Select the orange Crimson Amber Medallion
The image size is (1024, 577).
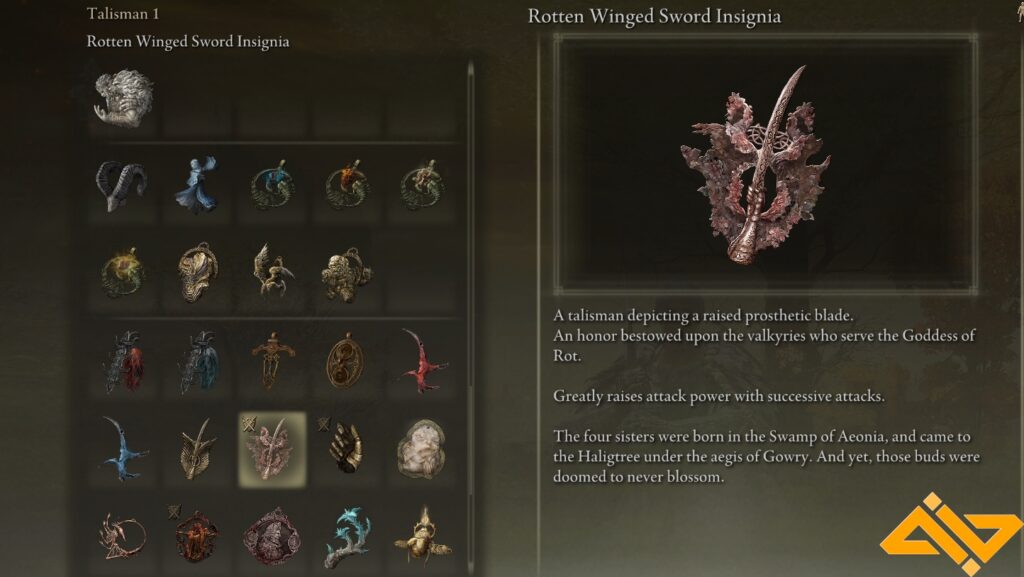(347, 186)
